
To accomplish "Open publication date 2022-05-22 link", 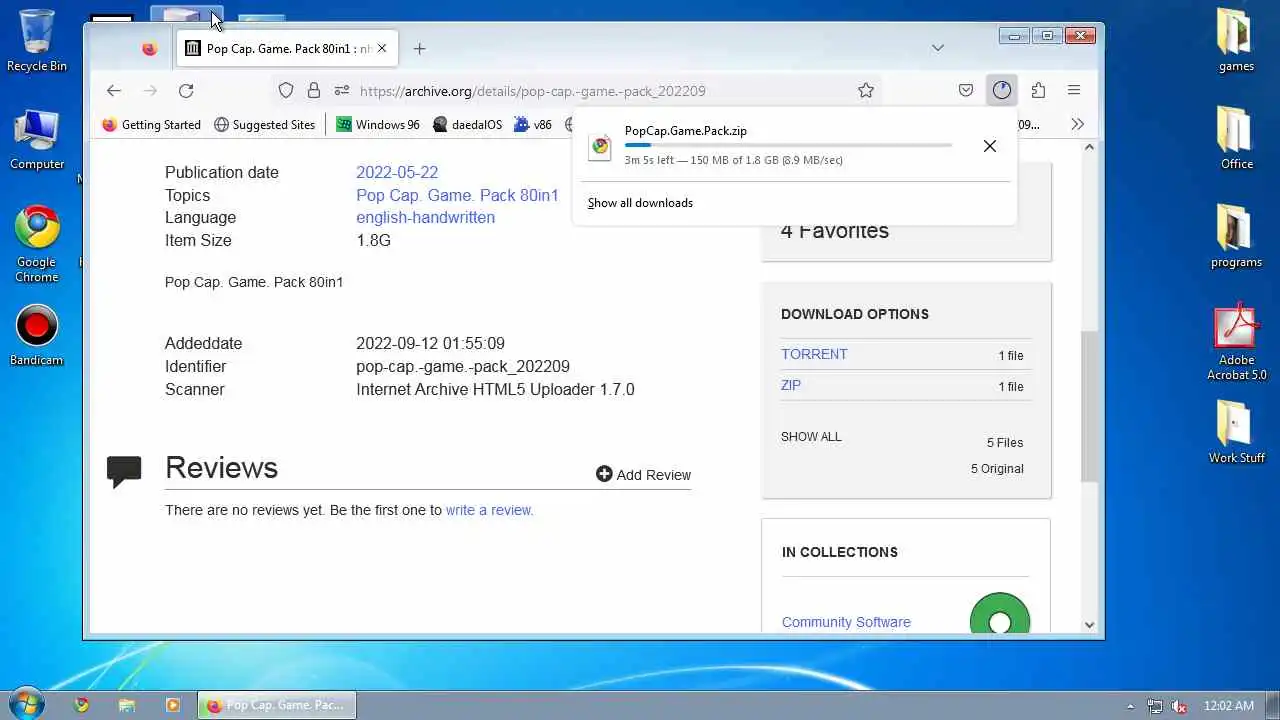I will coord(397,172).
